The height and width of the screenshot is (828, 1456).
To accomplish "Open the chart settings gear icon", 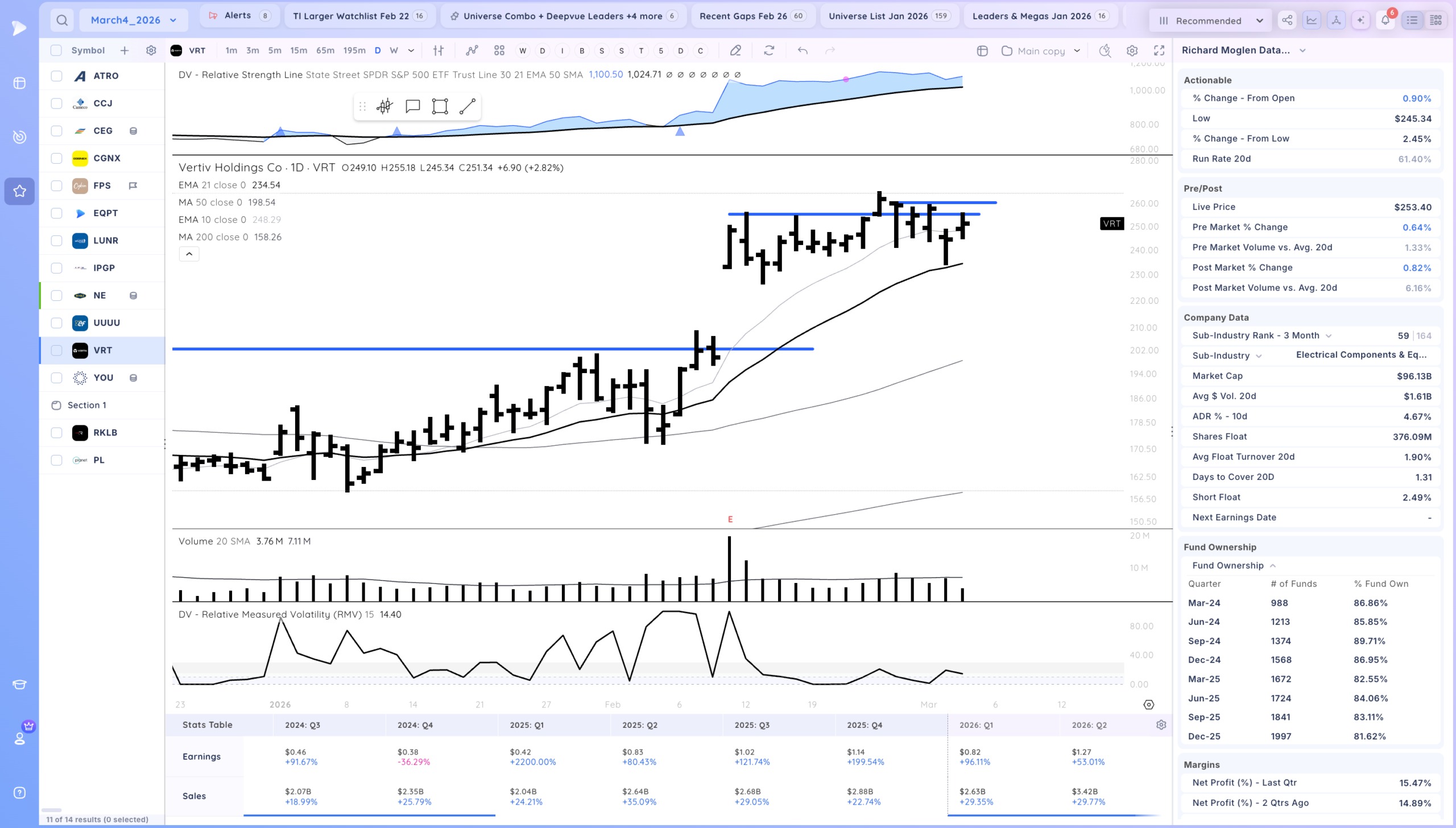I will click(x=1132, y=51).
